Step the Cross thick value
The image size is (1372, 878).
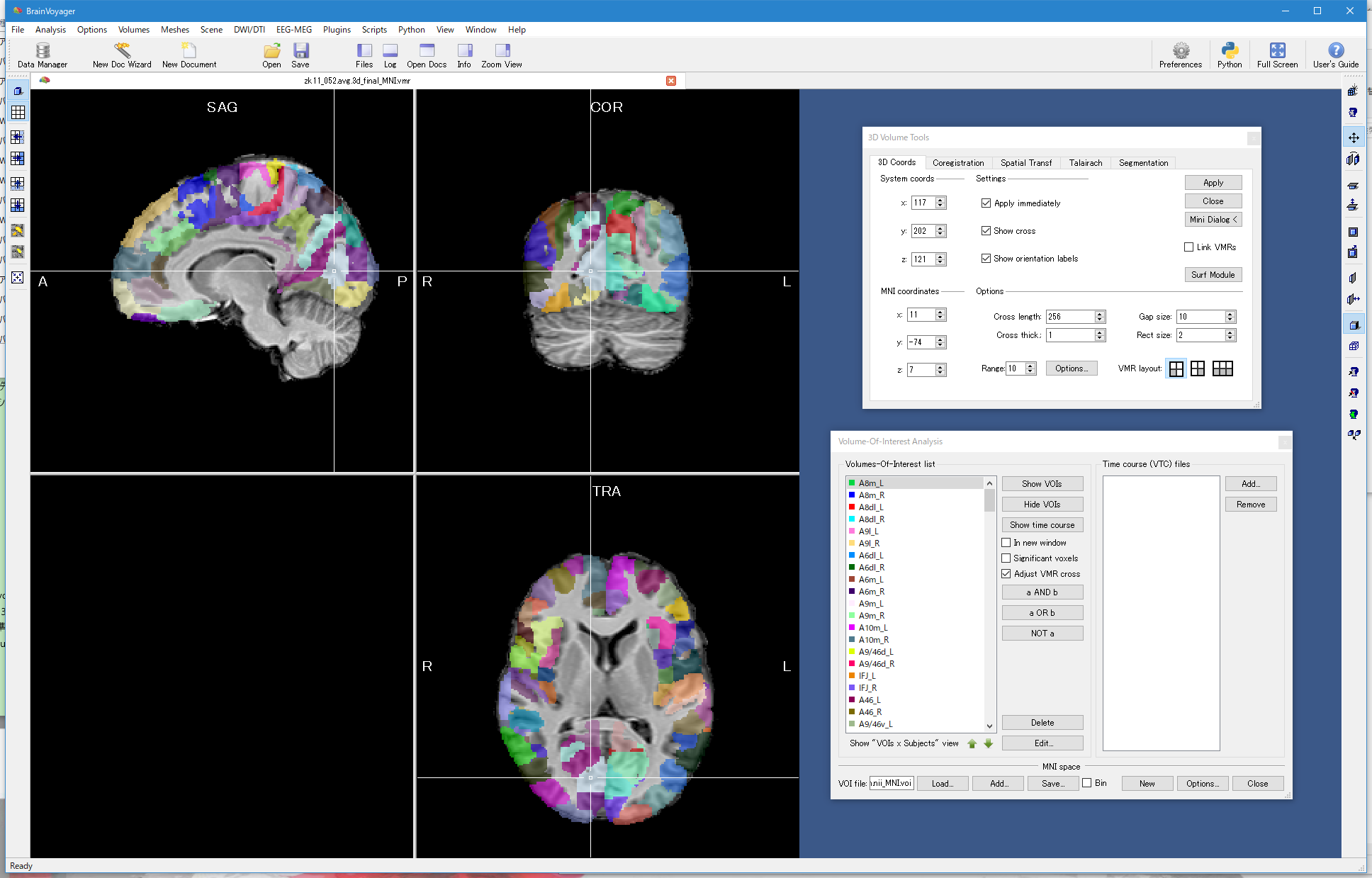(x=1100, y=335)
